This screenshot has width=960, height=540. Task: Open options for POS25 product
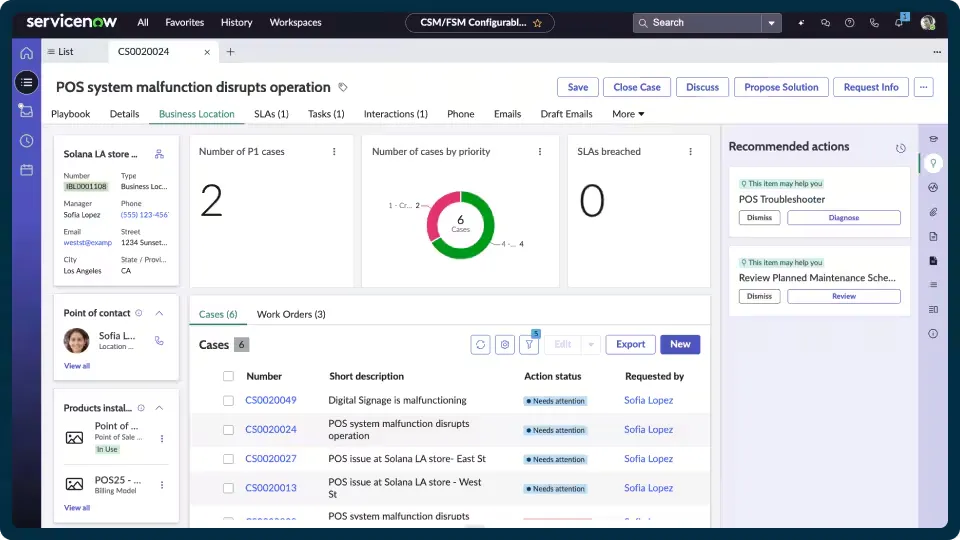[162, 485]
